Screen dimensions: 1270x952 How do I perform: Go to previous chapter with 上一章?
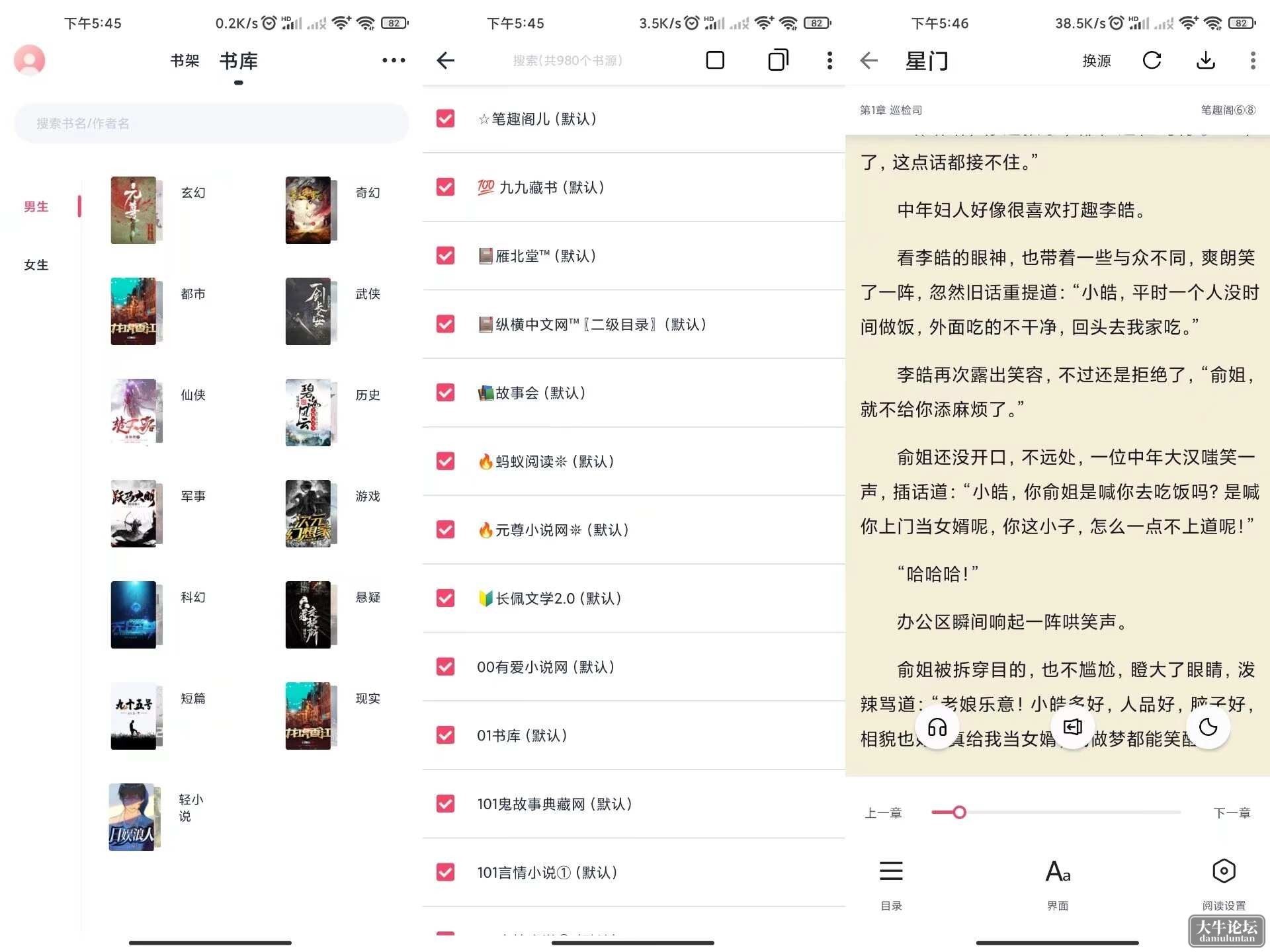click(x=883, y=813)
